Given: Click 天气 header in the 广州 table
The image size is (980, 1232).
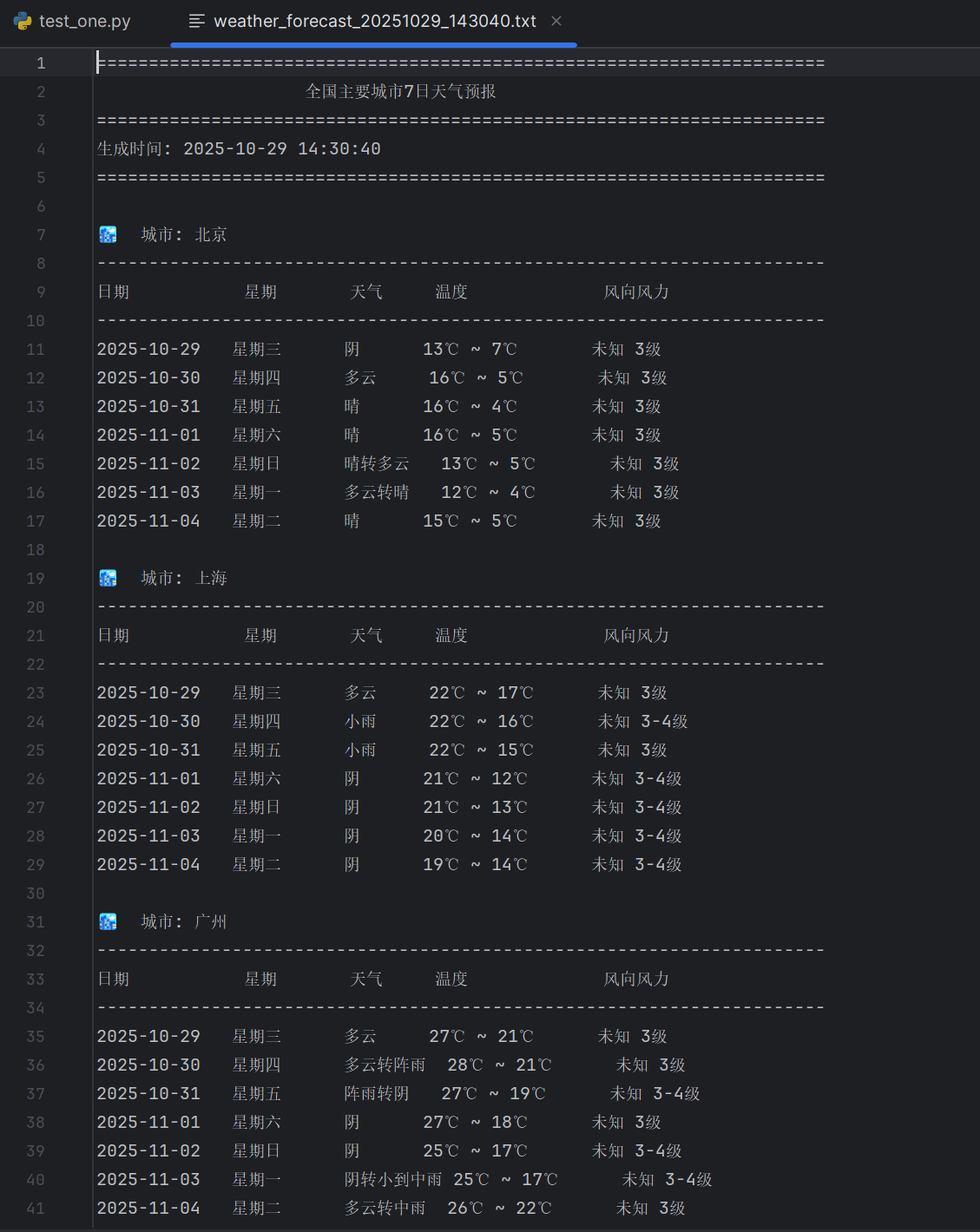Looking at the screenshot, I should click(x=366, y=979).
